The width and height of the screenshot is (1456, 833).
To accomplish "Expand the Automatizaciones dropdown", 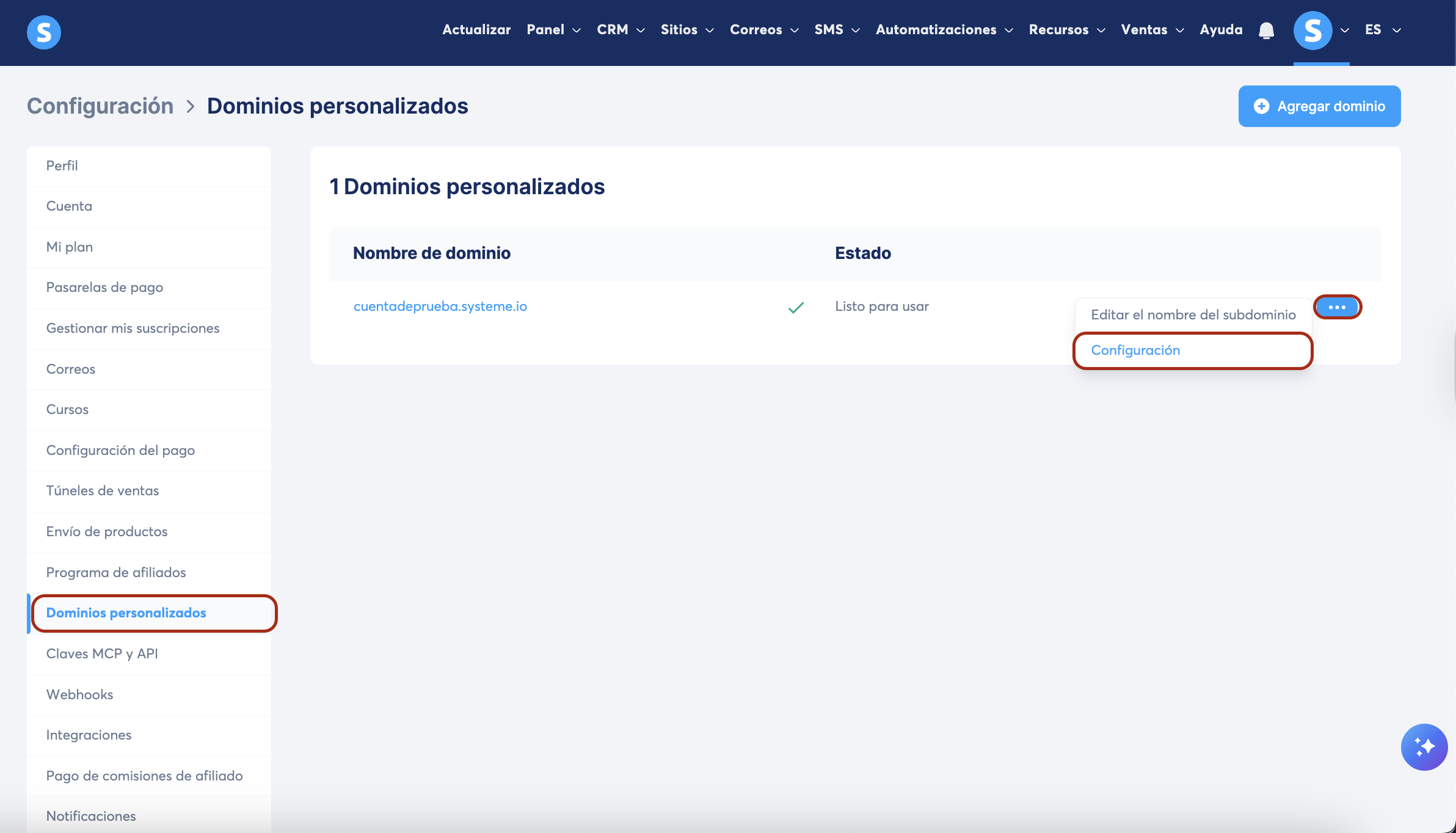I will [944, 30].
